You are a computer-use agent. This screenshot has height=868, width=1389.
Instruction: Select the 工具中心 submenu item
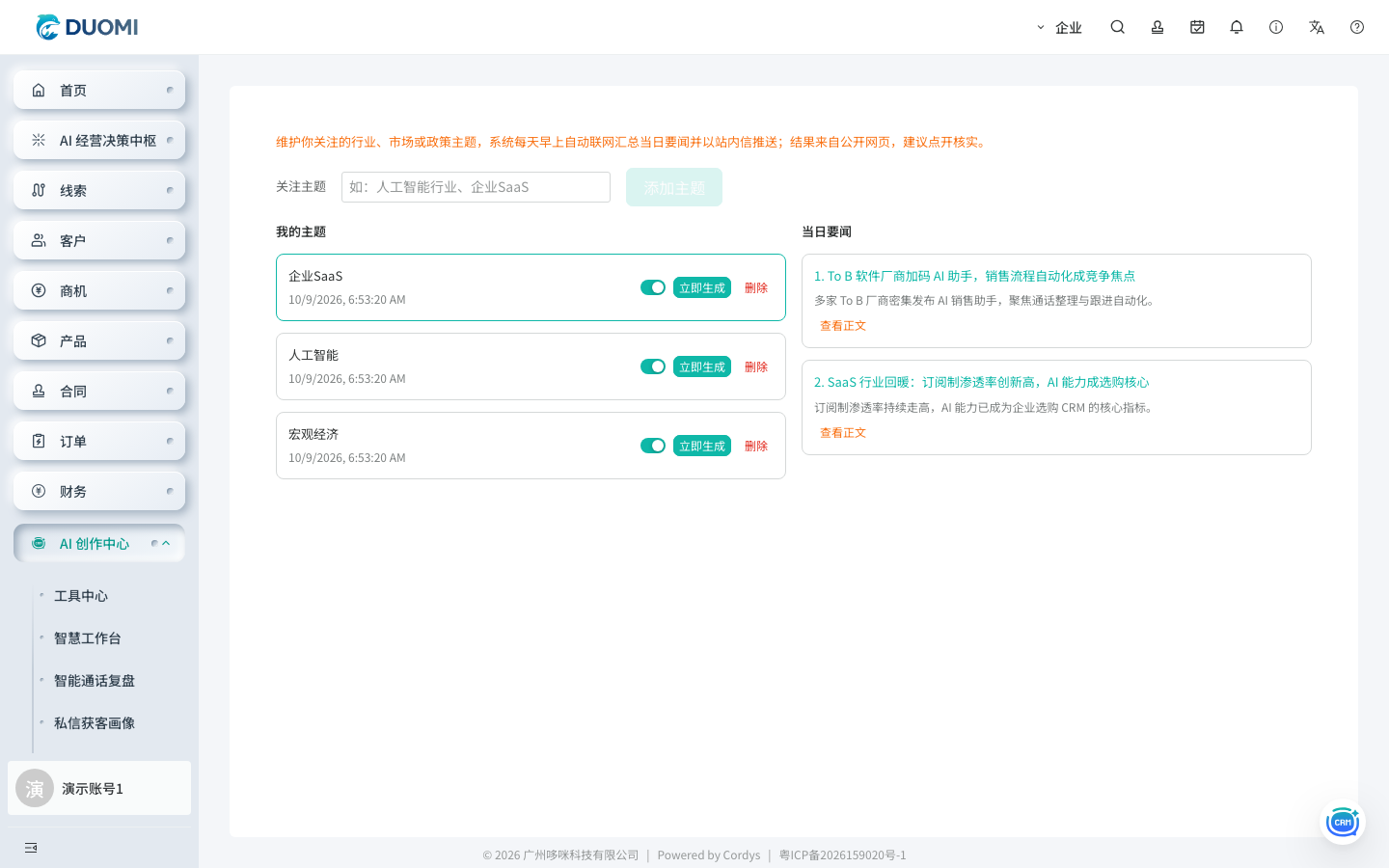click(x=81, y=596)
